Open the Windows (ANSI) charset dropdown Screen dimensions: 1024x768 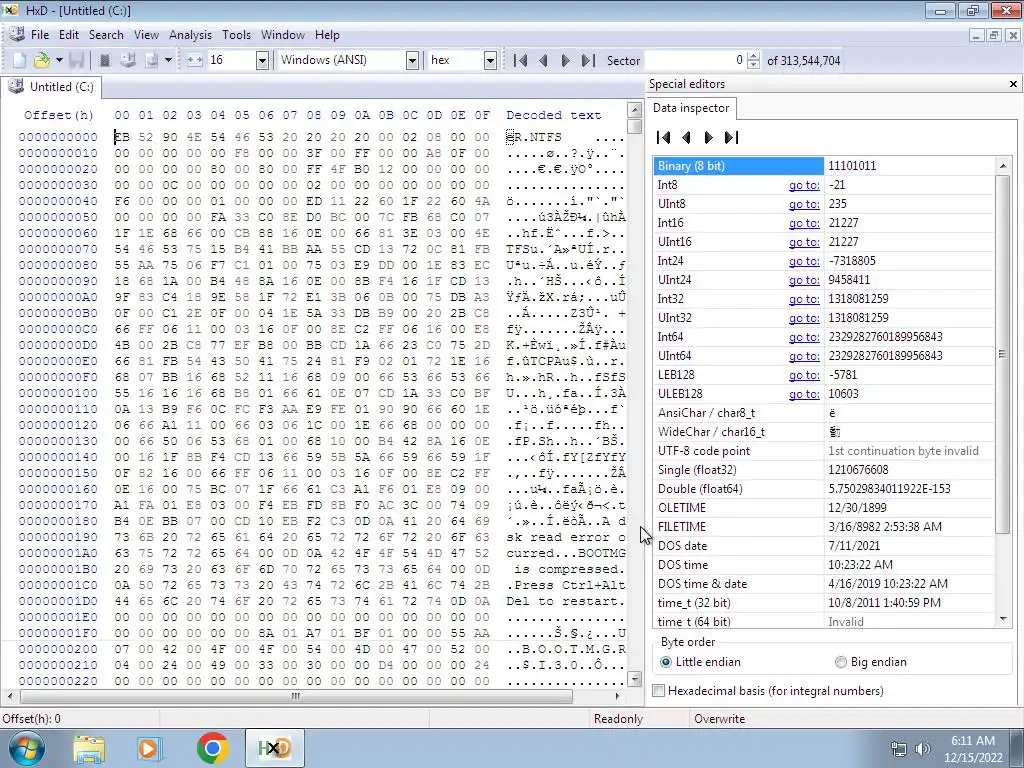[412, 60]
